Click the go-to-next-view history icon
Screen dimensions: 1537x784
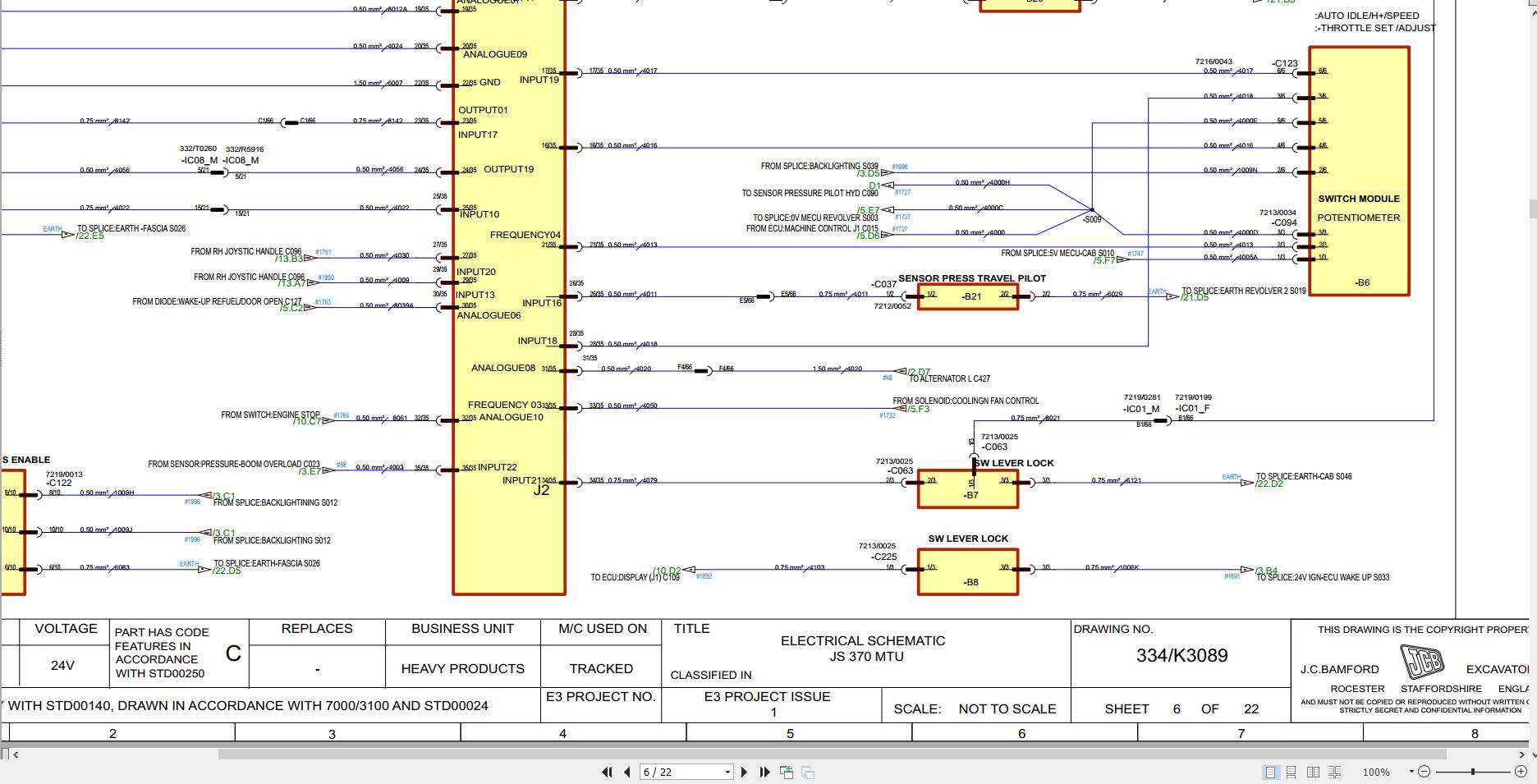807,772
